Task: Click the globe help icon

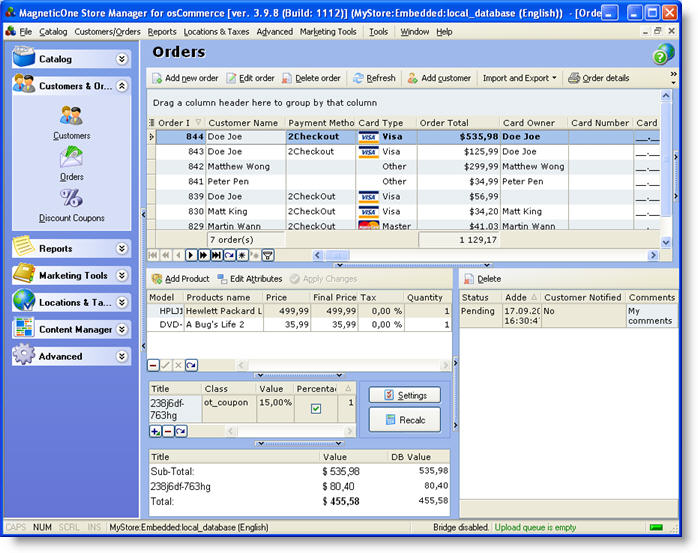Action: 663,54
